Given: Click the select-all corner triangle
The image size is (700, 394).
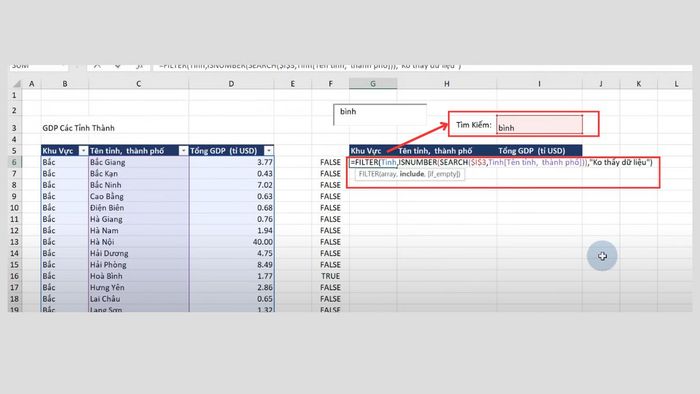Looking at the screenshot, I should tap(16, 84).
